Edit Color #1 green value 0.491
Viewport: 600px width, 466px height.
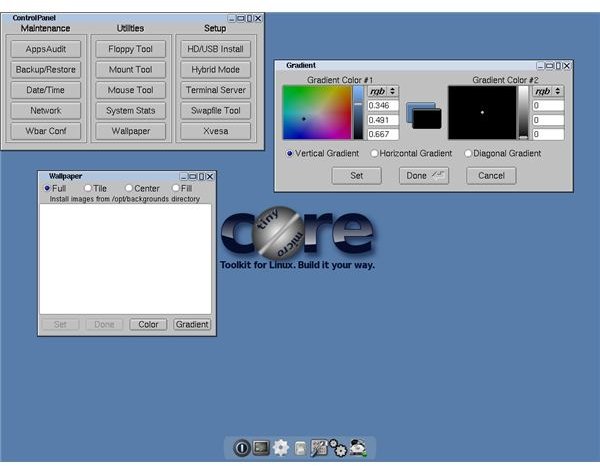[x=383, y=120]
